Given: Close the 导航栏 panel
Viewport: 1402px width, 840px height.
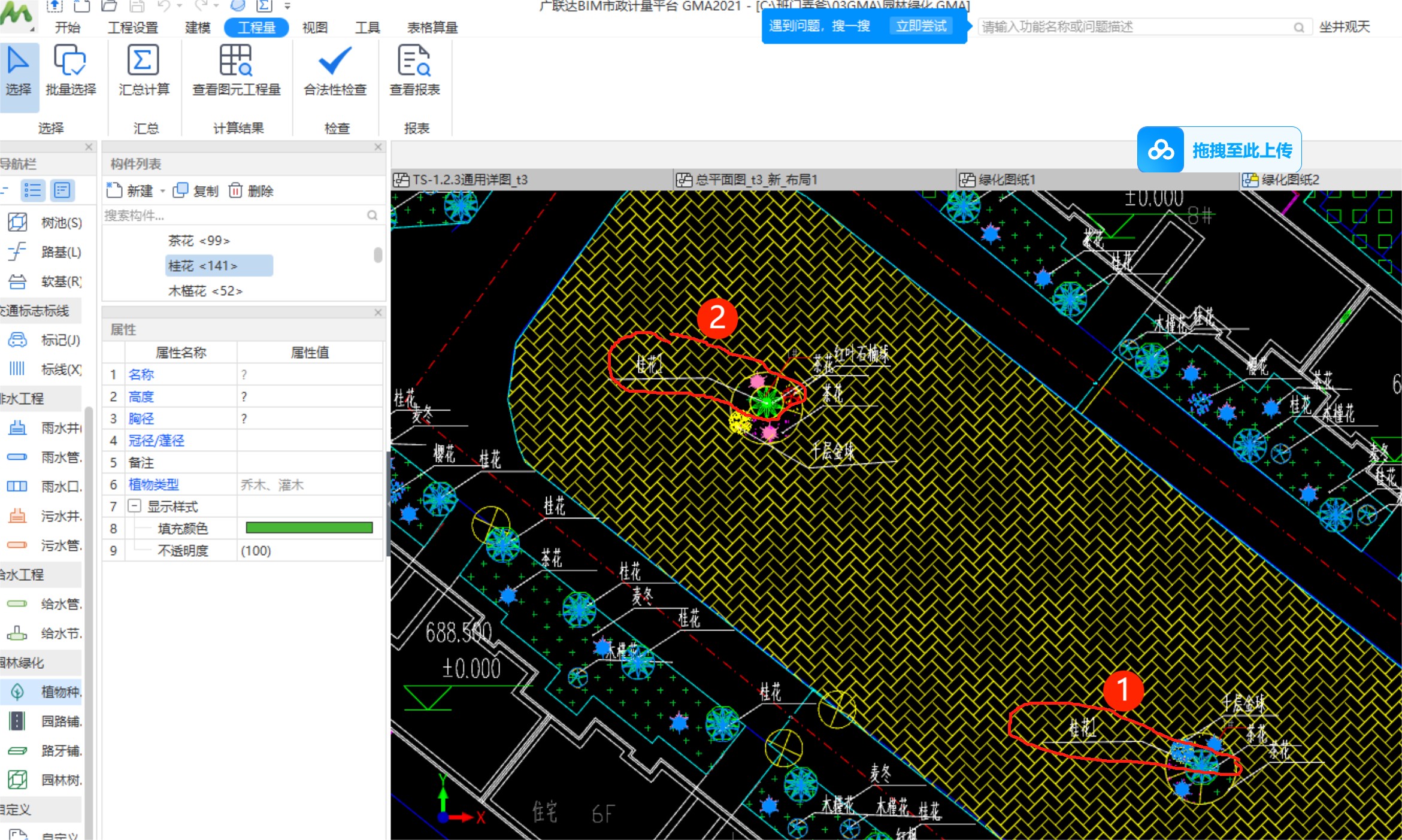Looking at the screenshot, I should [x=89, y=147].
